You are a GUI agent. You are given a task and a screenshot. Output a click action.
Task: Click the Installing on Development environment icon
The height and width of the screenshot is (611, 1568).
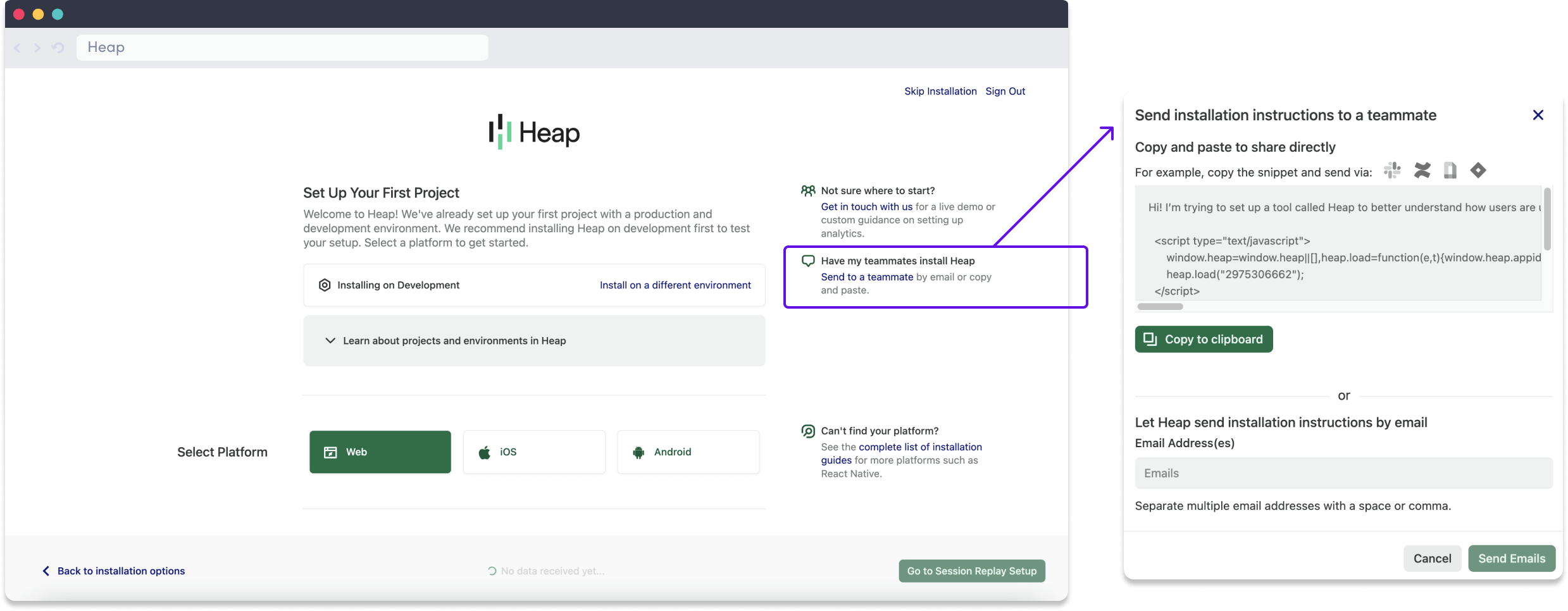[x=325, y=285]
